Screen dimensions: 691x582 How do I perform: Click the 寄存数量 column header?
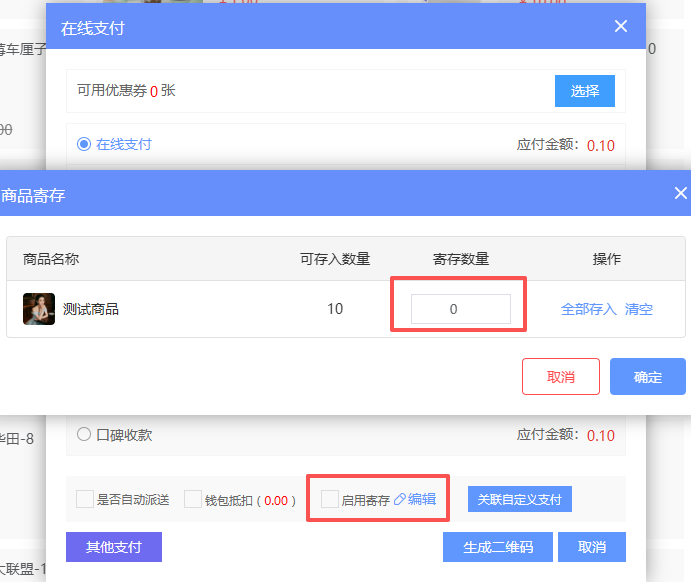(x=461, y=259)
